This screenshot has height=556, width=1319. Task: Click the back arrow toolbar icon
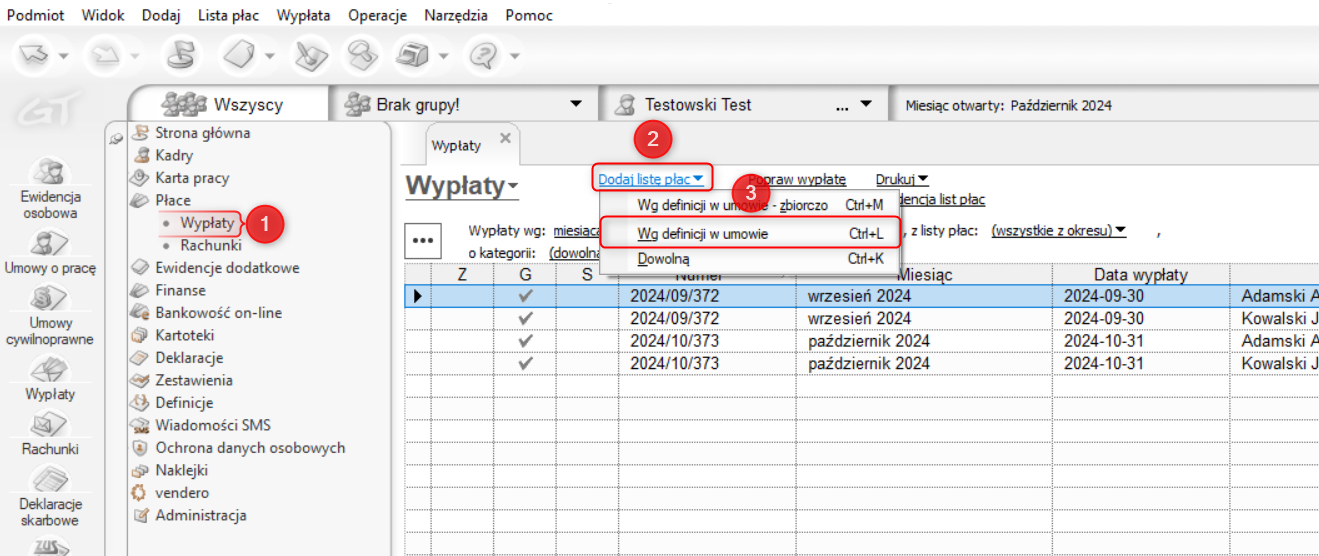(35, 55)
